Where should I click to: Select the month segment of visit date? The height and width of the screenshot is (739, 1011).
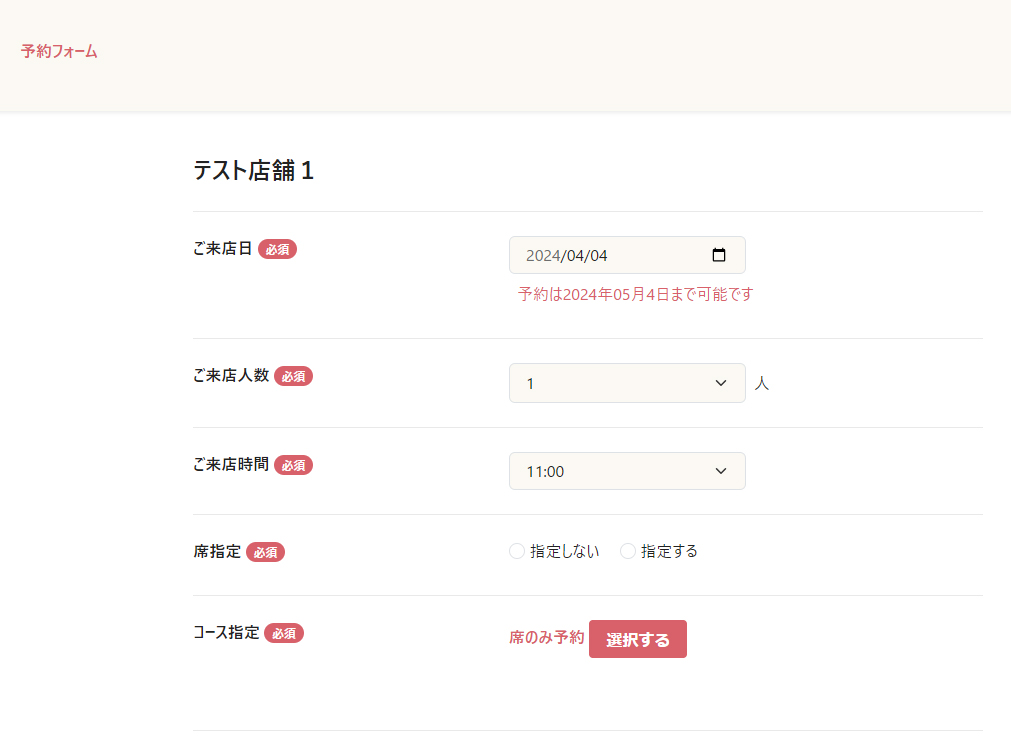[x=574, y=255]
